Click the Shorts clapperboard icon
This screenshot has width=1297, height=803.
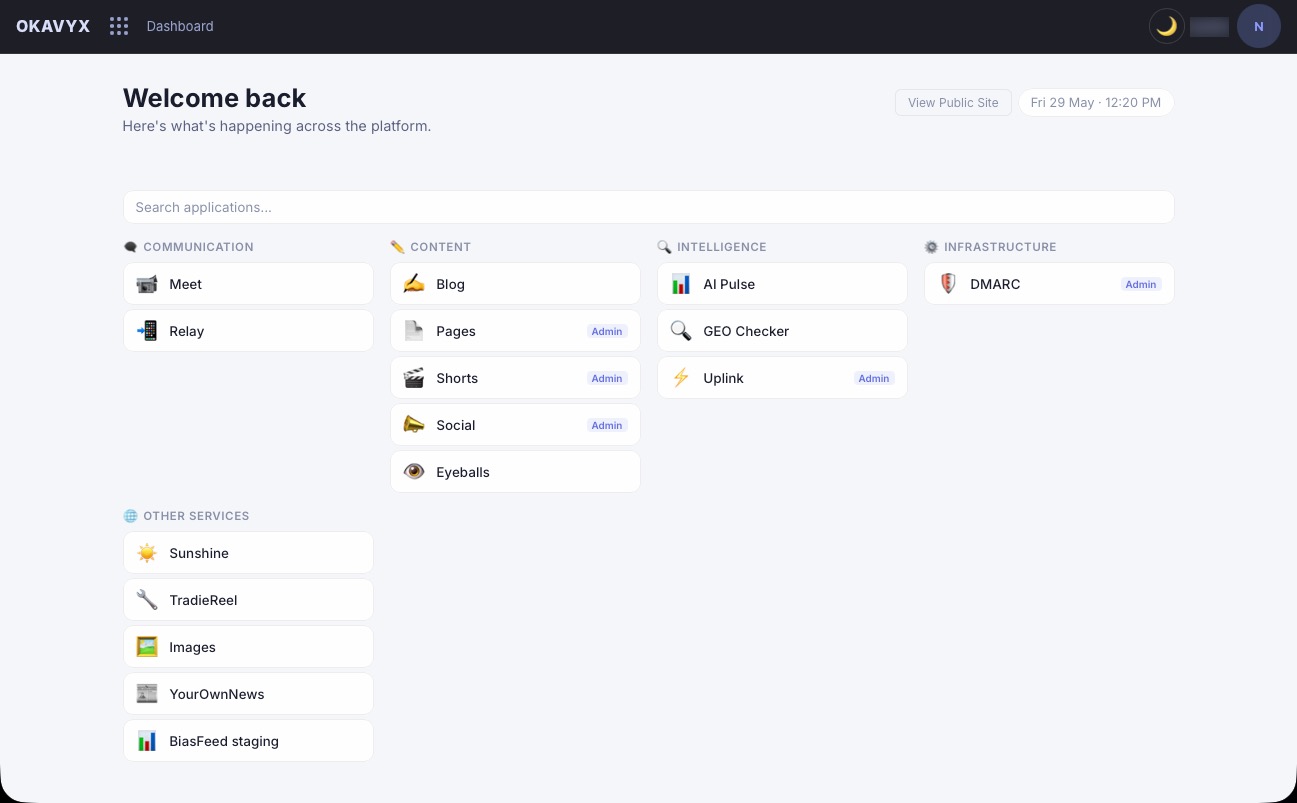pos(414,378)
